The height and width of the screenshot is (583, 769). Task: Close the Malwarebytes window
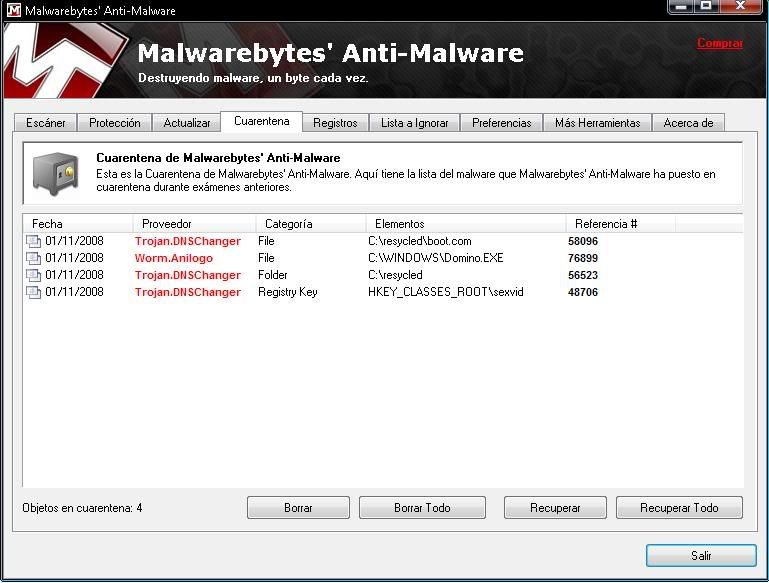[741, 6]
